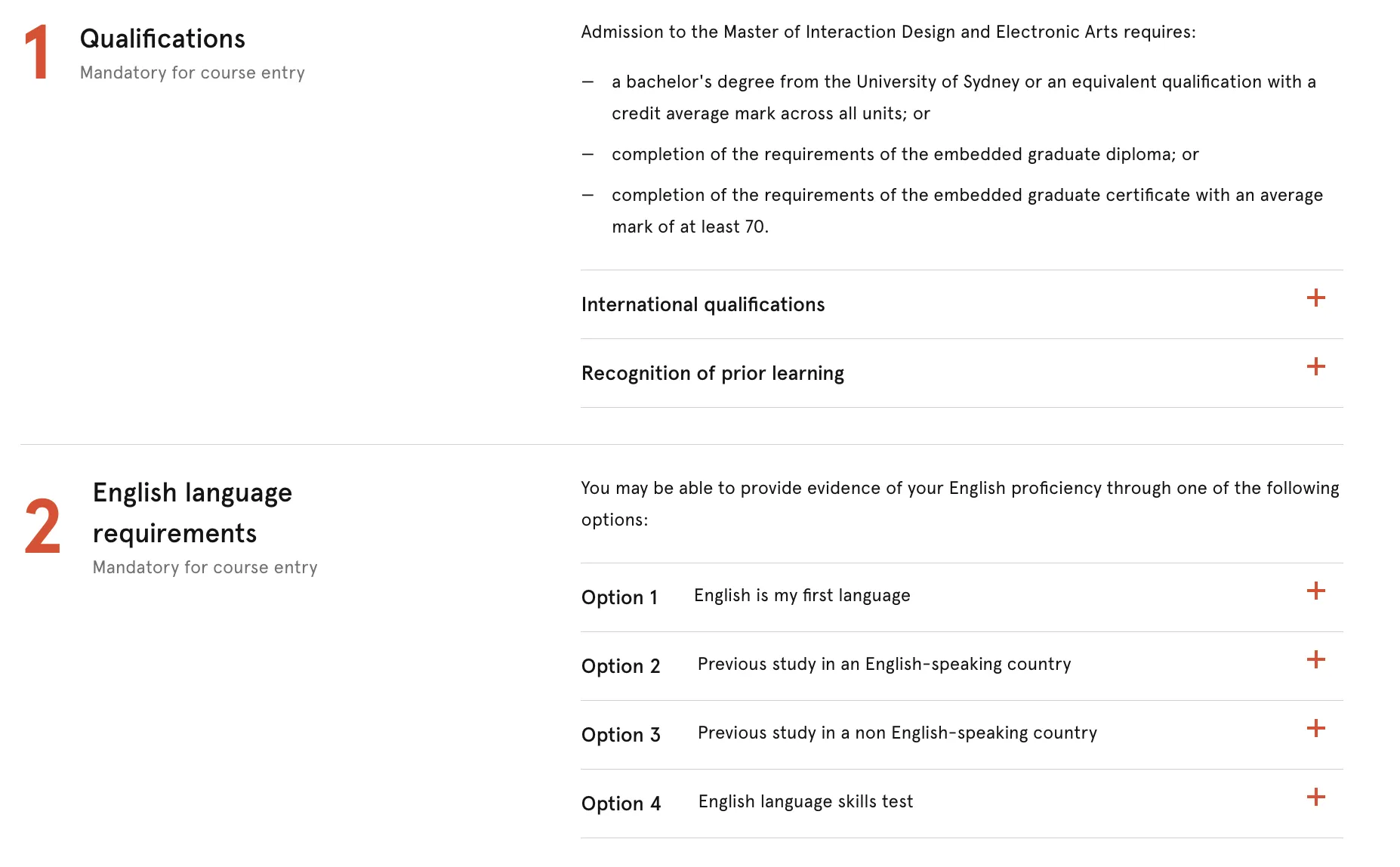This screenshot has width=1400, height=867.
Task: Click the large red number 1
Action: (x=36, y=51)
